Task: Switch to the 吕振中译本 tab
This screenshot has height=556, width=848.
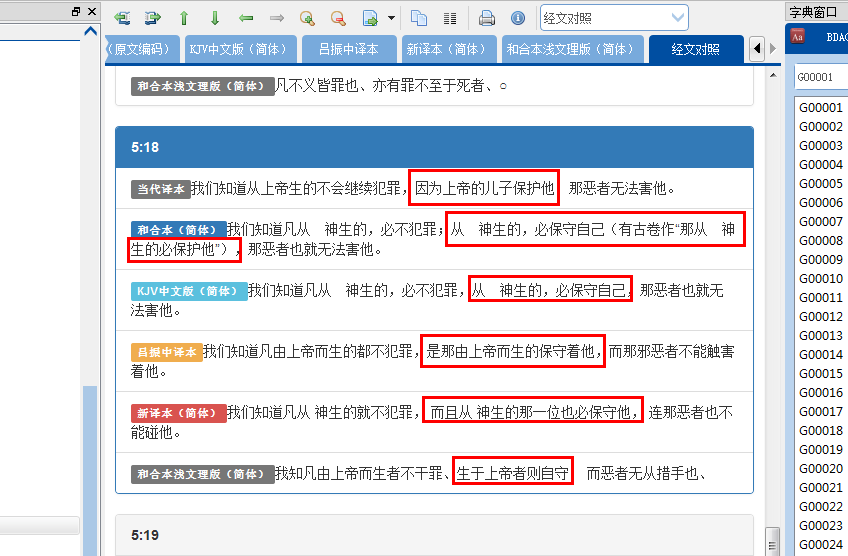Action: pos(348,49)
